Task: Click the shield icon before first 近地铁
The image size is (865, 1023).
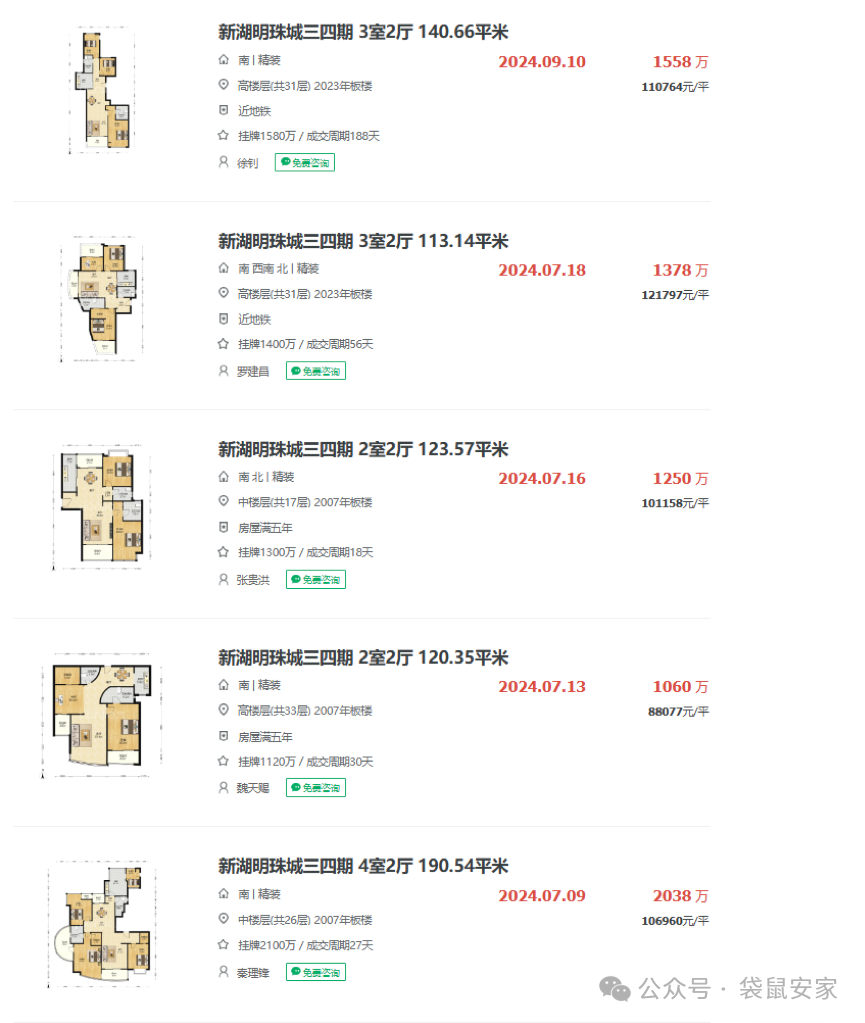Action: [x=223, y=111]
